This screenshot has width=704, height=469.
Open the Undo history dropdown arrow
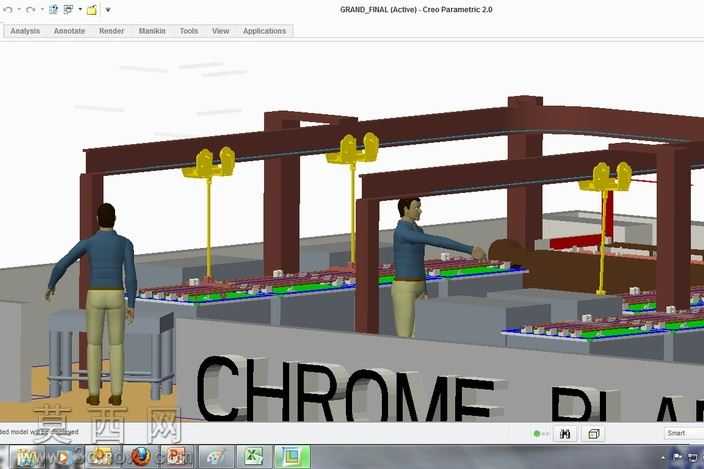[x=19, y=9]
